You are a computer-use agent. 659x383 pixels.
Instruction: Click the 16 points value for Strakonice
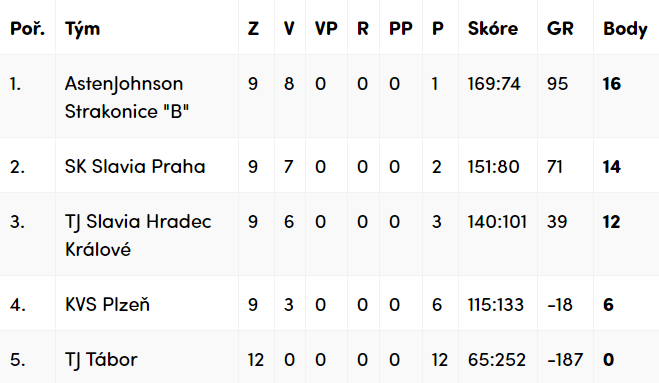pyautogui.click(x=612, y=84)
